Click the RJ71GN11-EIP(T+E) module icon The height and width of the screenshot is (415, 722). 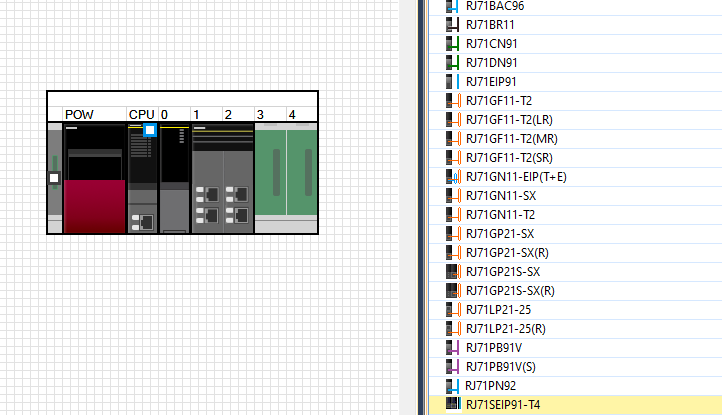pyautogui.click(x=452, y=177)
